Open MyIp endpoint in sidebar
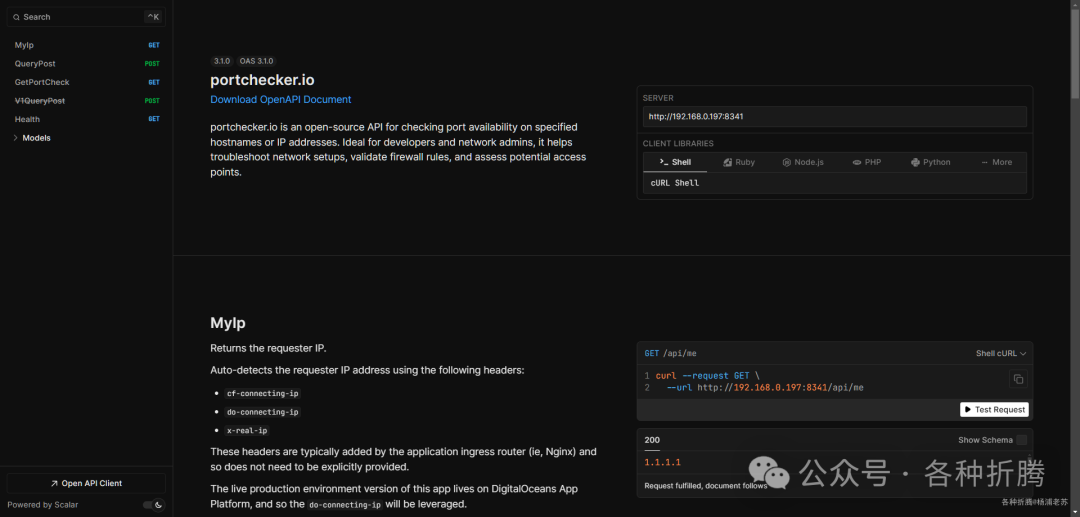The width and height of the screenshot is (1080, 517). [x=86, y=45]
